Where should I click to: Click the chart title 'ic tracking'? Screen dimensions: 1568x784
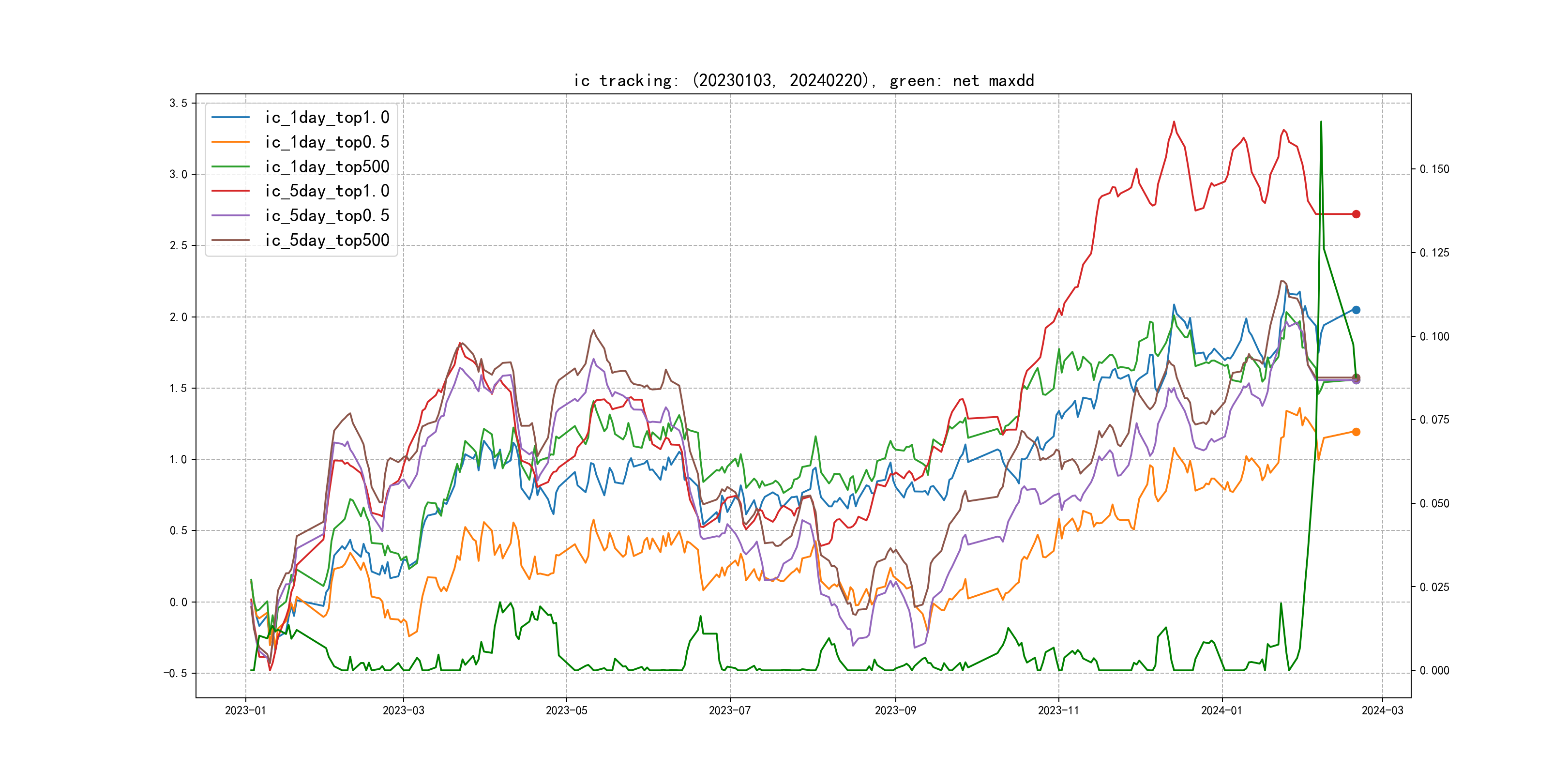(803, 80)
